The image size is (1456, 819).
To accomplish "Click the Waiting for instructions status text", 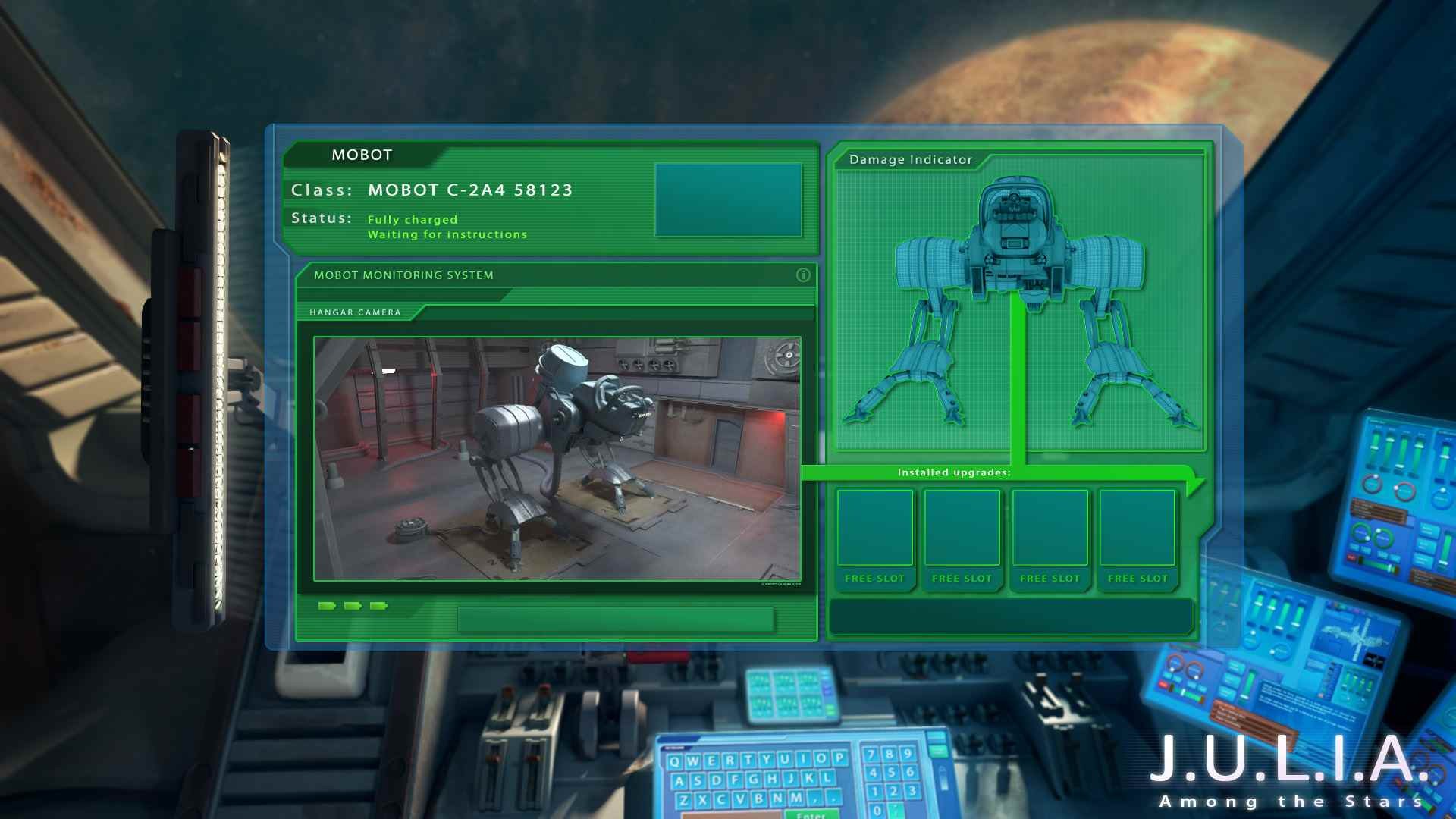I will click(447, 234).
